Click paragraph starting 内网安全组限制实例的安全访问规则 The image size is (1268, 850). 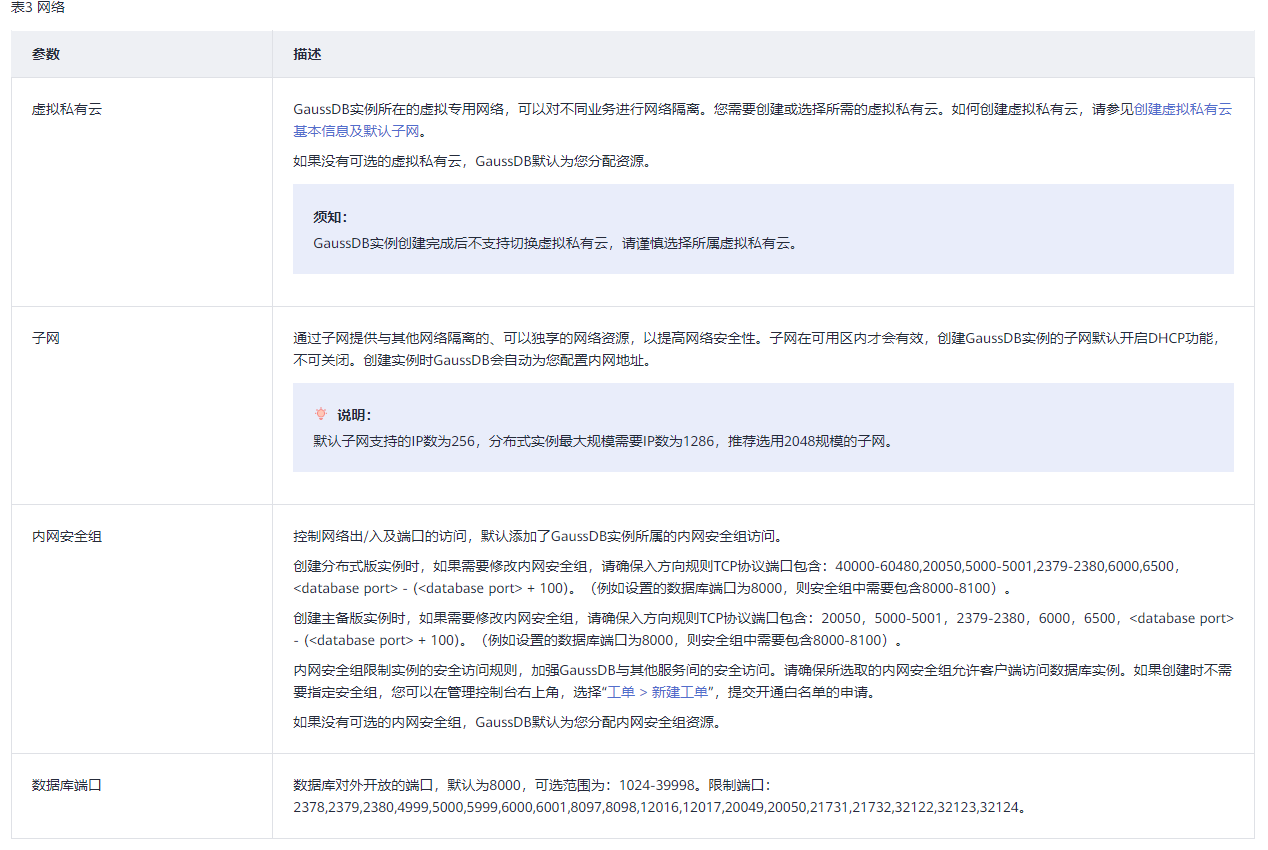pyautogui.click(x=762, y=681)
